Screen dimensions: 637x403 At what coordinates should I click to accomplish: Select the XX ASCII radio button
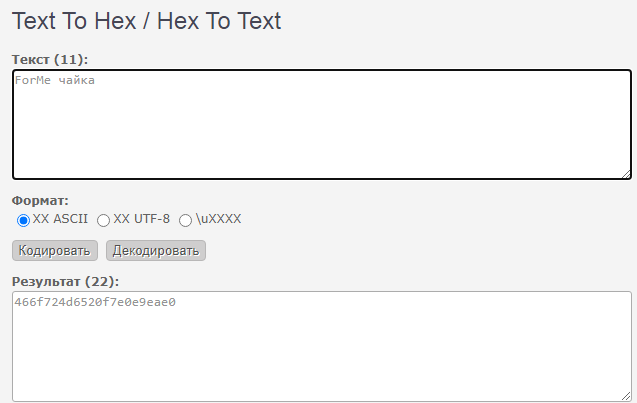point(23,220)
